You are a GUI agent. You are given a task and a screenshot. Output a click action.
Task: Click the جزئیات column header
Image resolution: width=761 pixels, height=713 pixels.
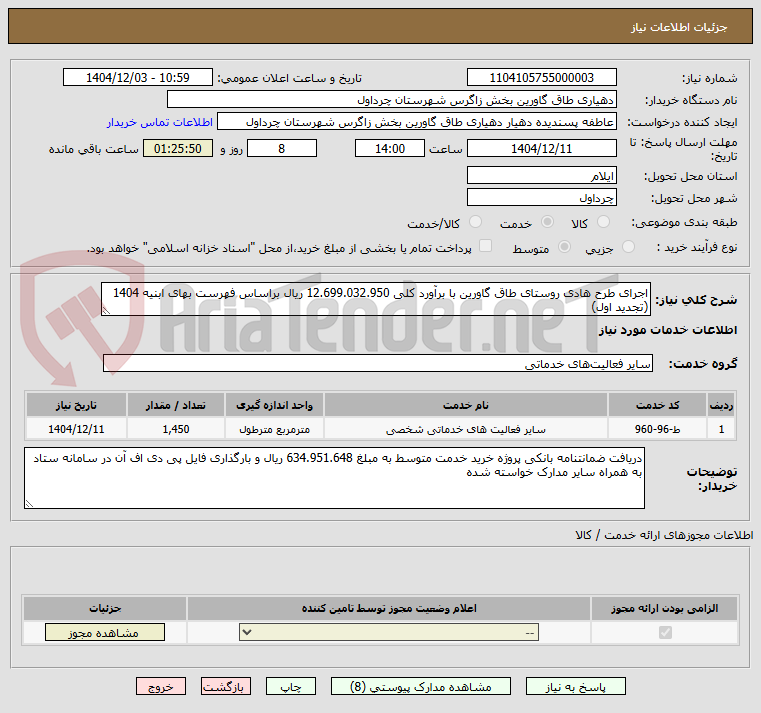(x=105, y=608)
